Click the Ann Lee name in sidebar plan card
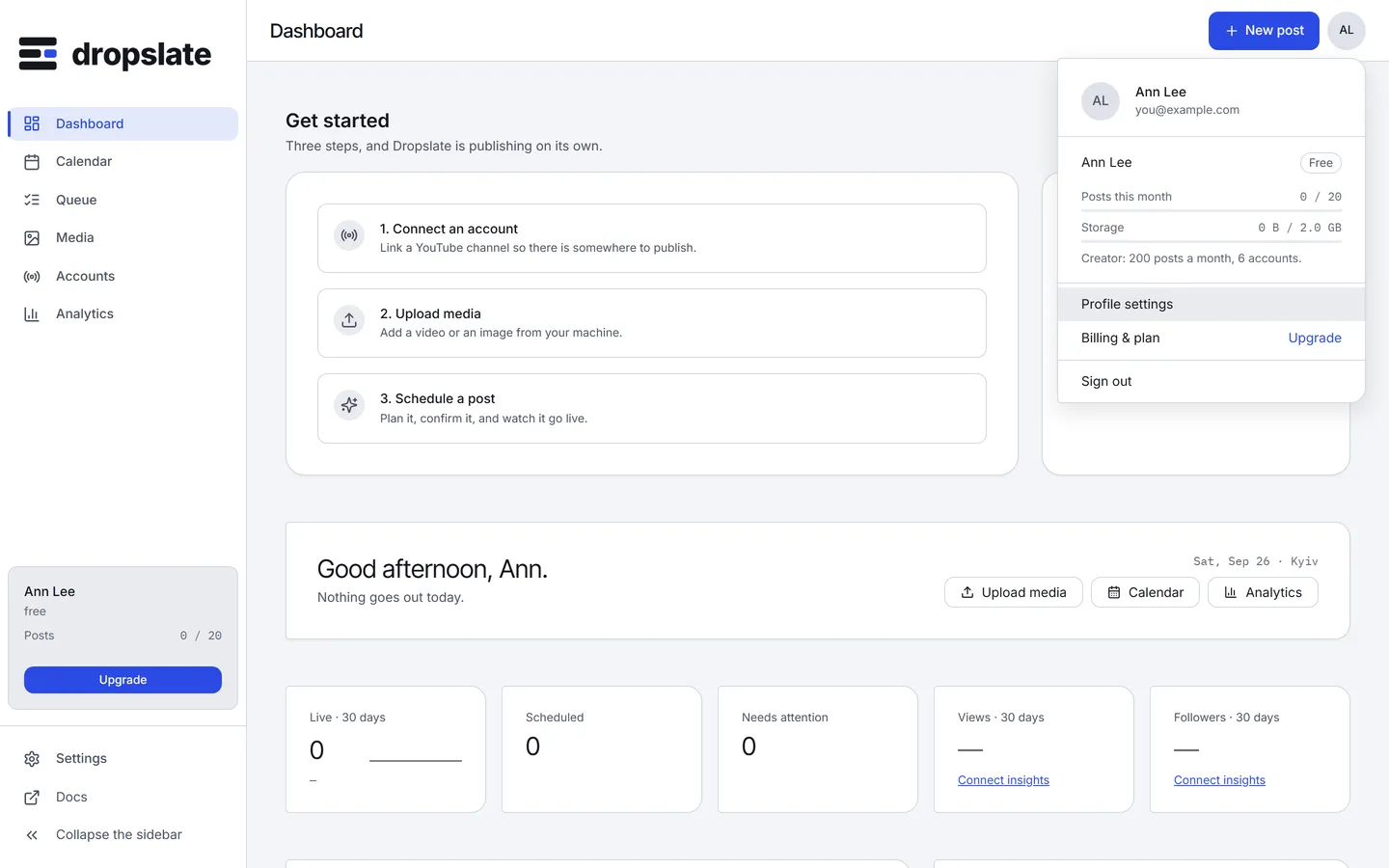Screen dimensions: 1389x868 point(49,591)
